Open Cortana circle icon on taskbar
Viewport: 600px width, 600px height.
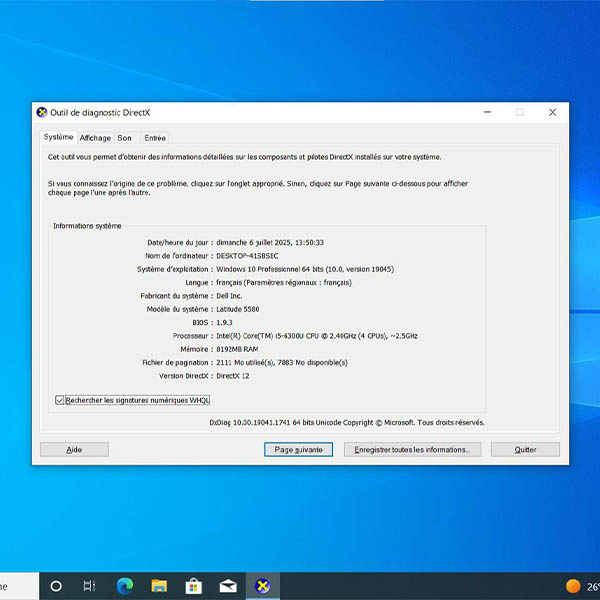click(x=56, y=586)
